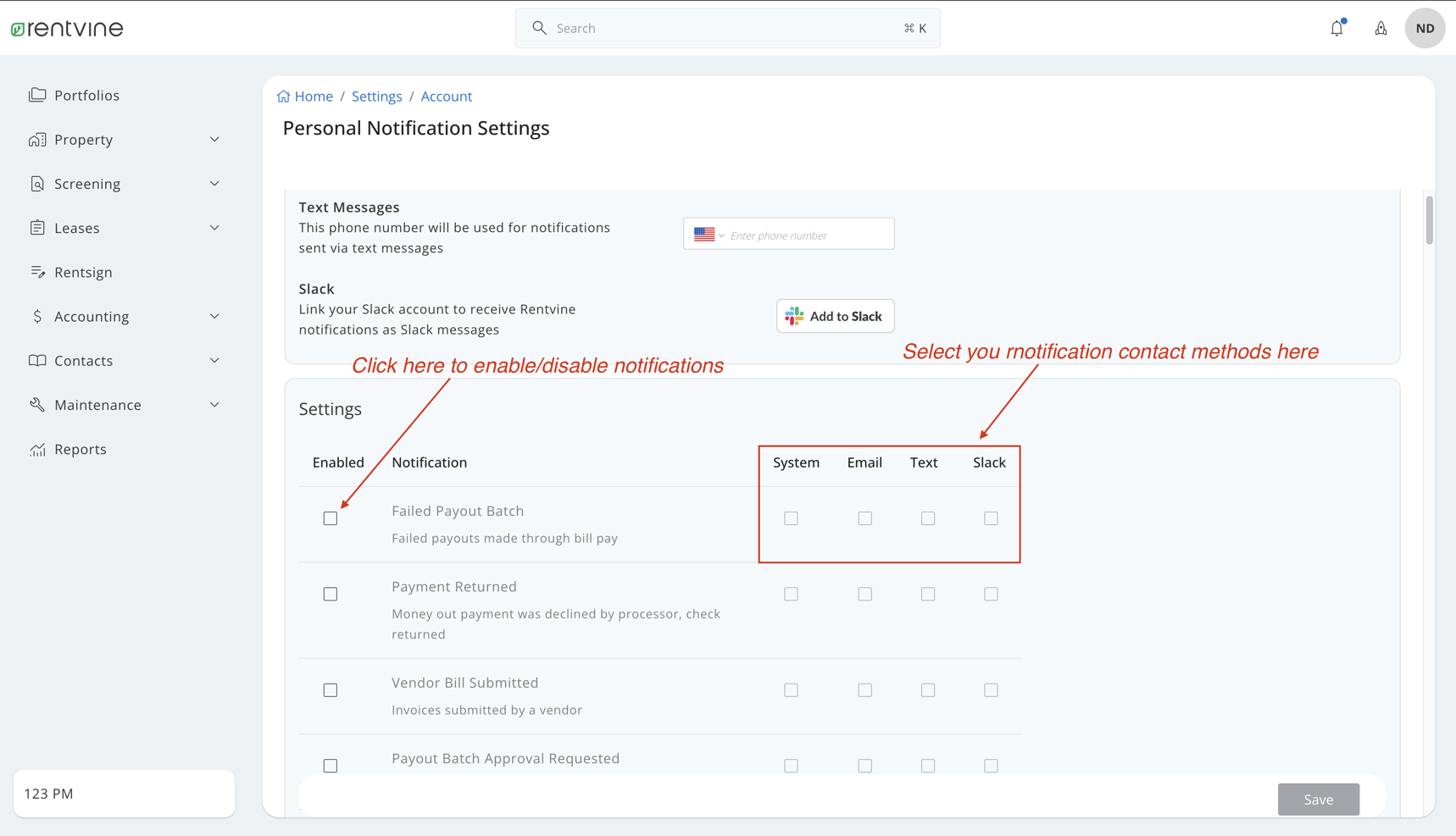Select the Rentsign sidebar icon
Screen dimensions: 1456x836
37,272
